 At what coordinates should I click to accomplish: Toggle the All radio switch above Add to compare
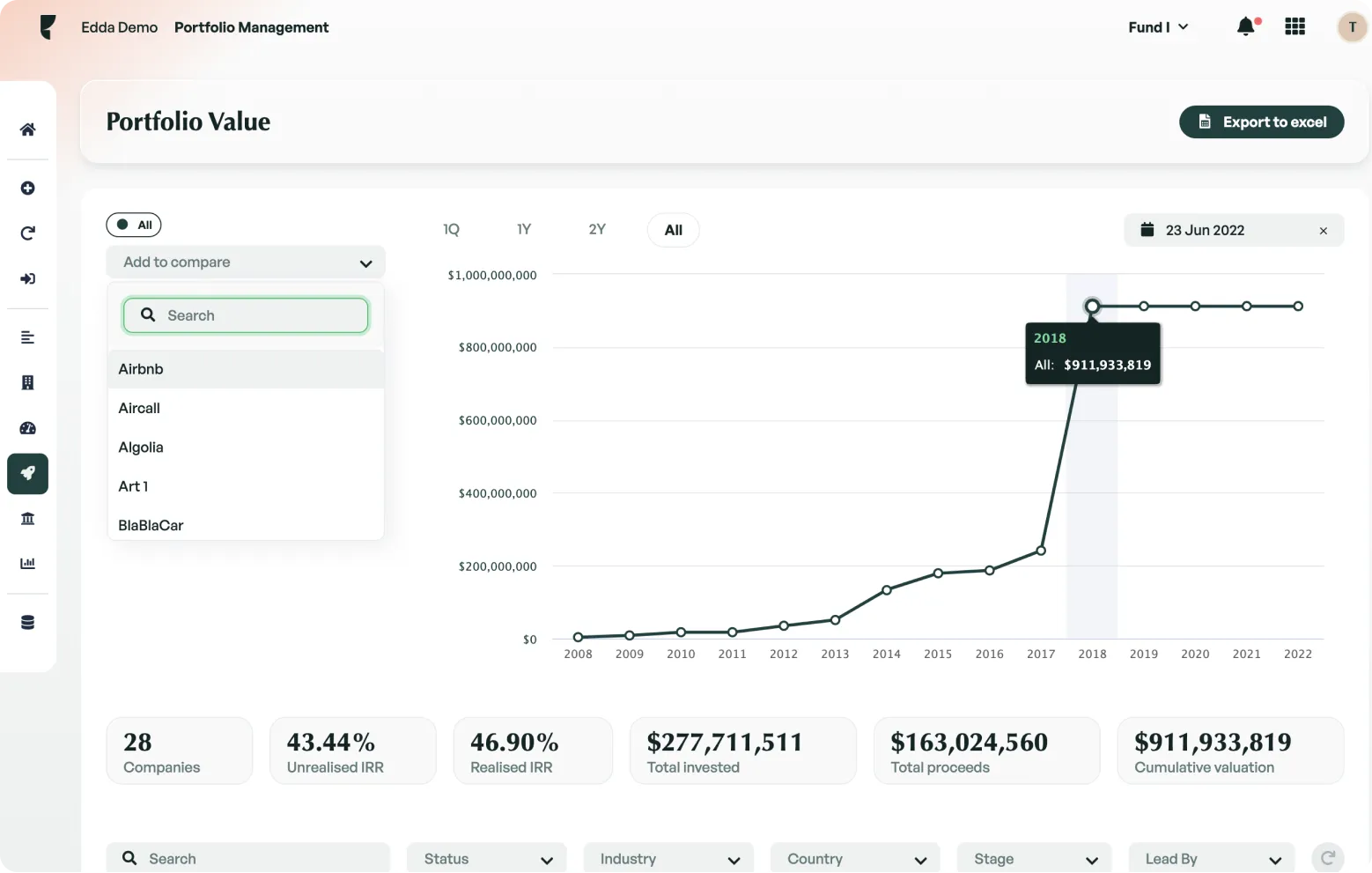pos(133,225)
